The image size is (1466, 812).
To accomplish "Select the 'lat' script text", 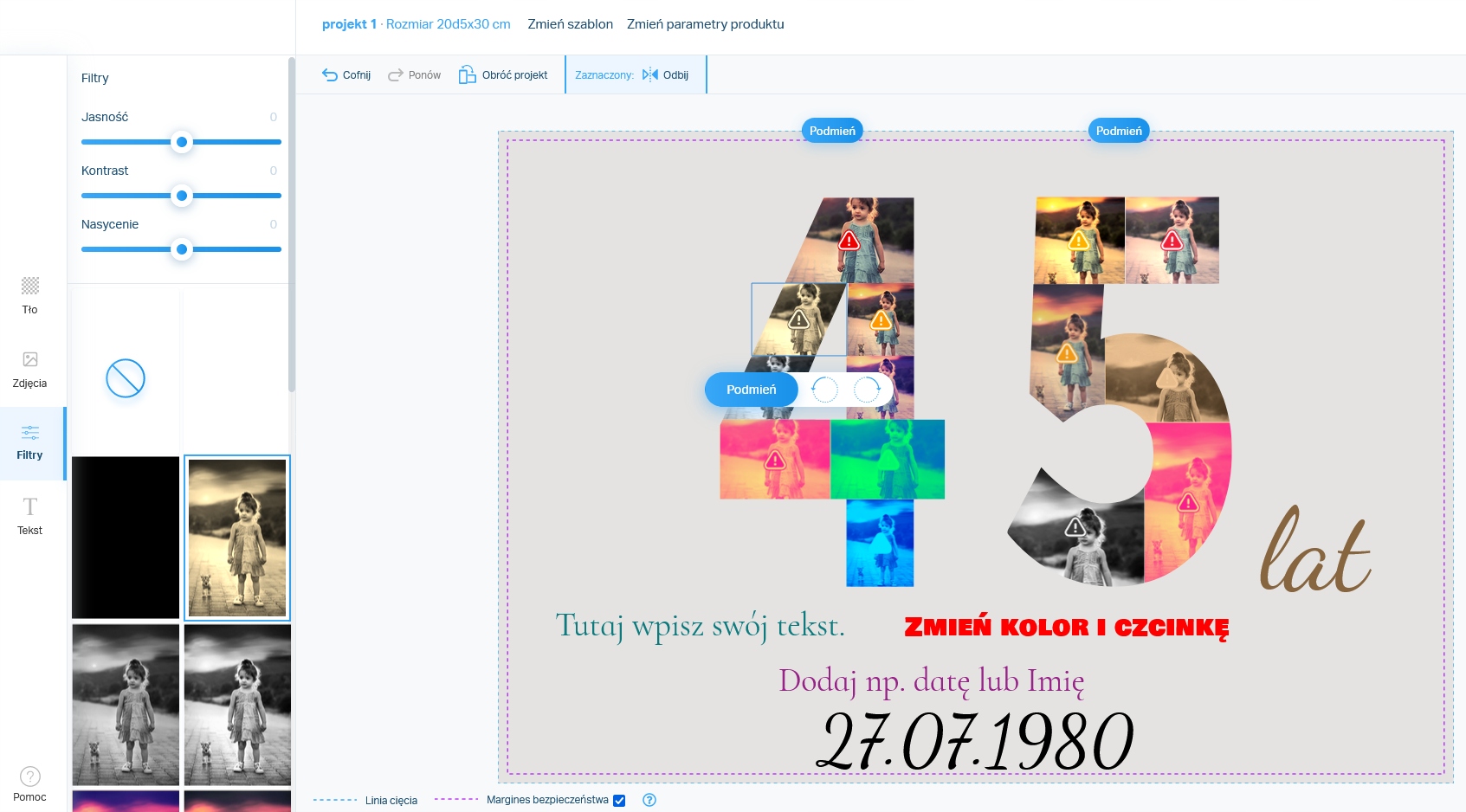I will (1315, 551).
